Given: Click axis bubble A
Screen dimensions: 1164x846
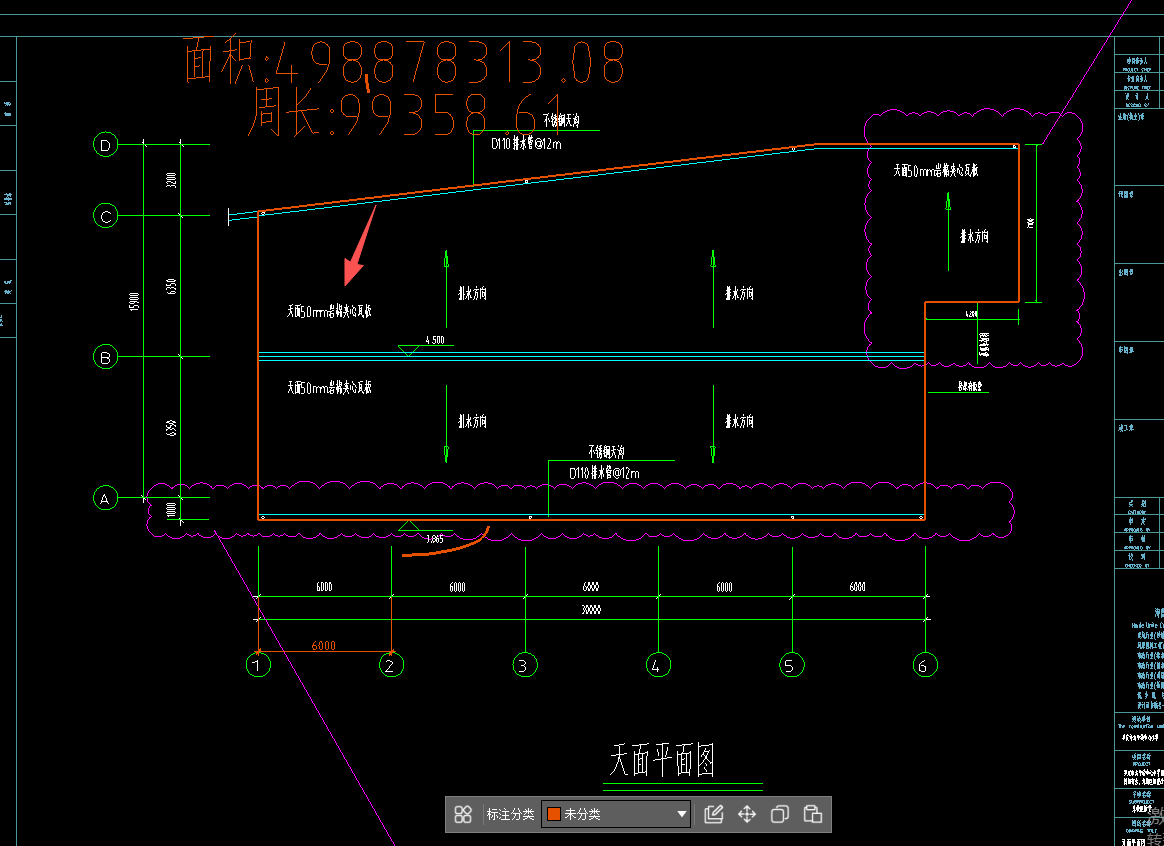Looking at the screenshot, I should (105, 498).
